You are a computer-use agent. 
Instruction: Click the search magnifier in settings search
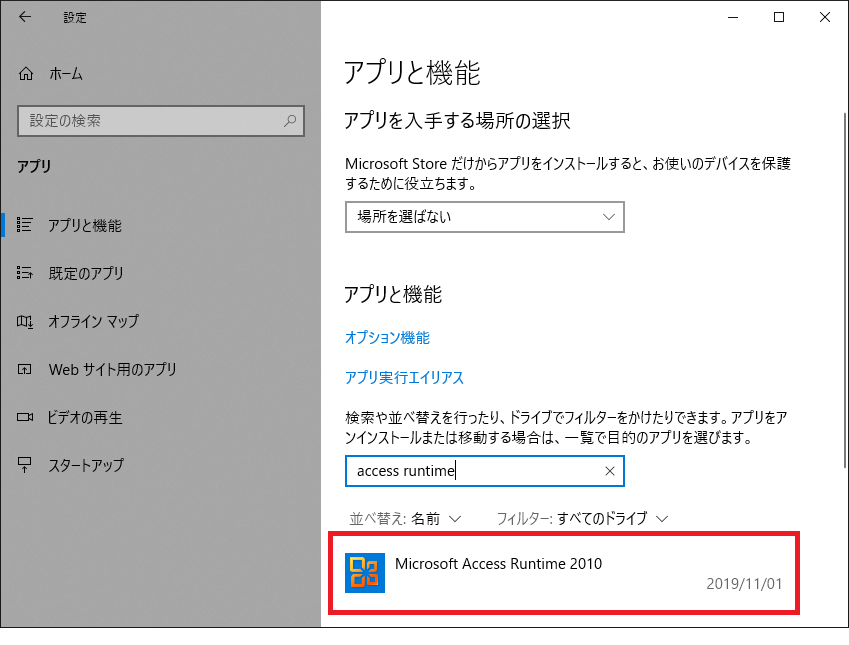tap(290, 121)
